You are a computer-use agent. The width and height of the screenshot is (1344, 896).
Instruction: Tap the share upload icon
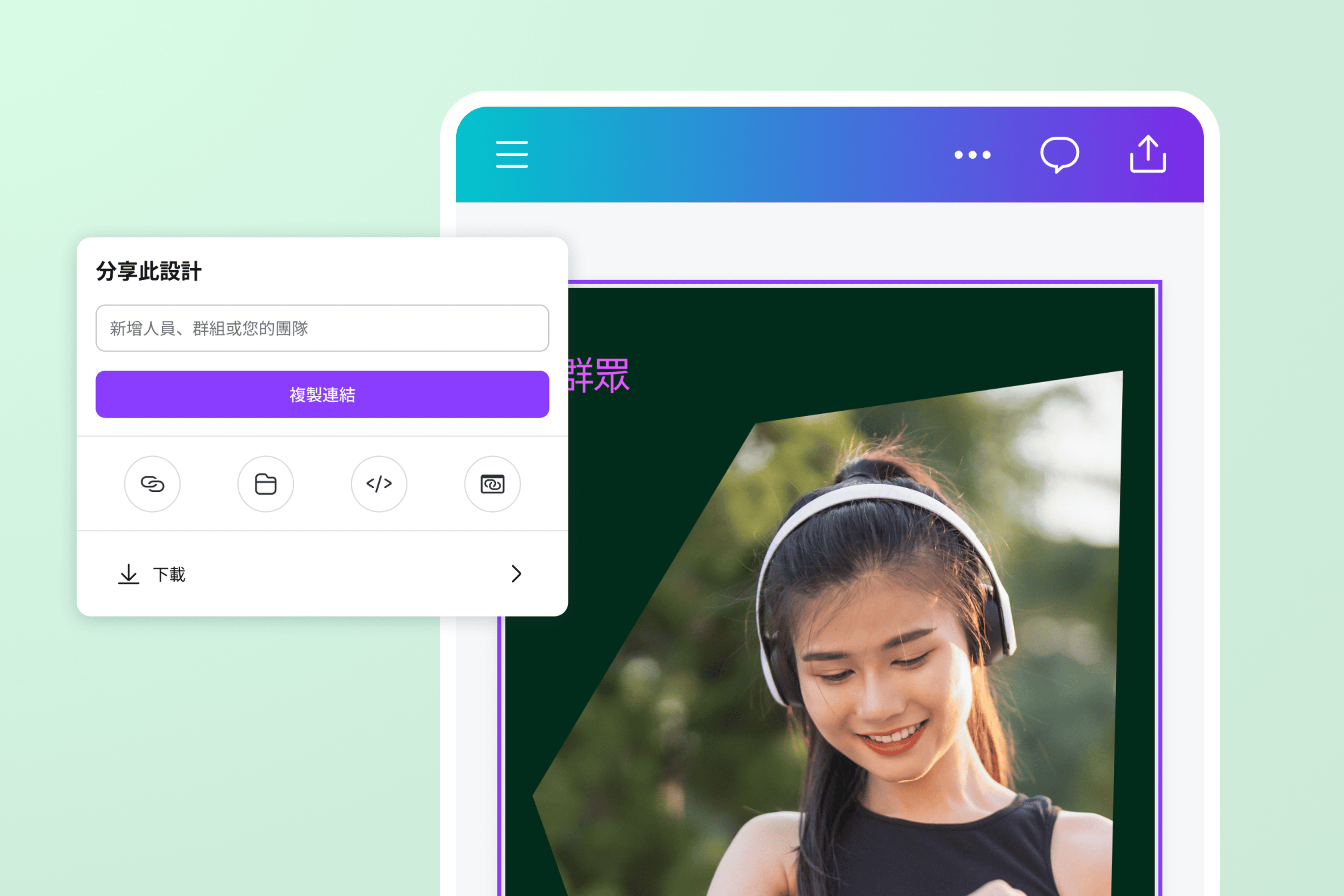tap(1147, 154)
